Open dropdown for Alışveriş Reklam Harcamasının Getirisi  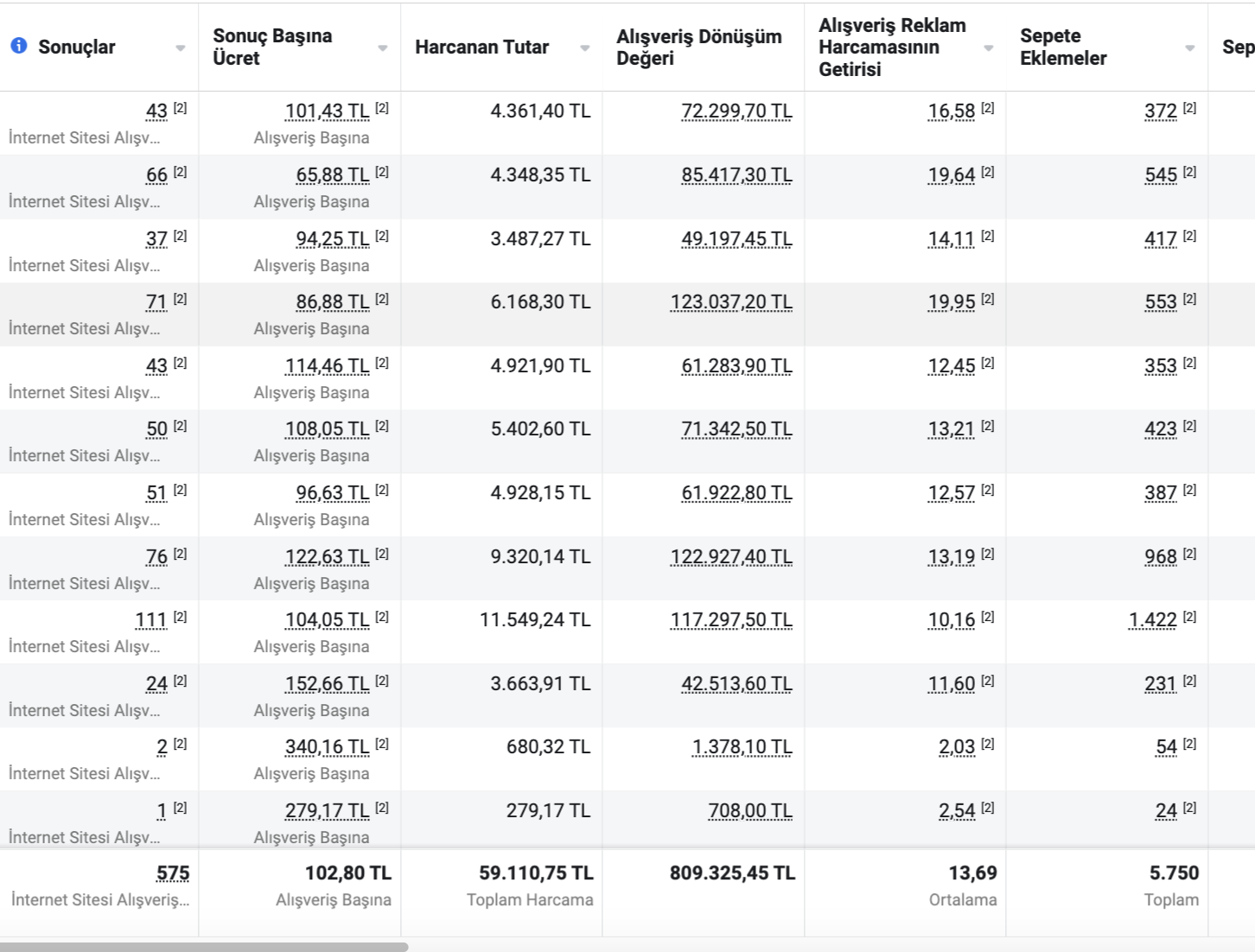click(988, 48)
